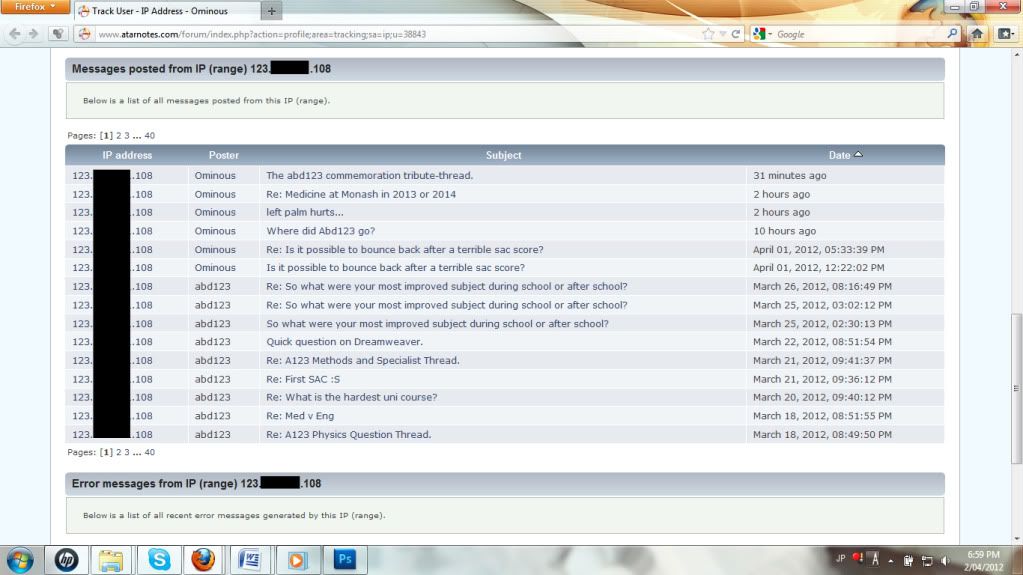The height and width of the screenshot is (575, 1023).
Task: Go to page 2 of top pagination
Action: coord(119,135)
